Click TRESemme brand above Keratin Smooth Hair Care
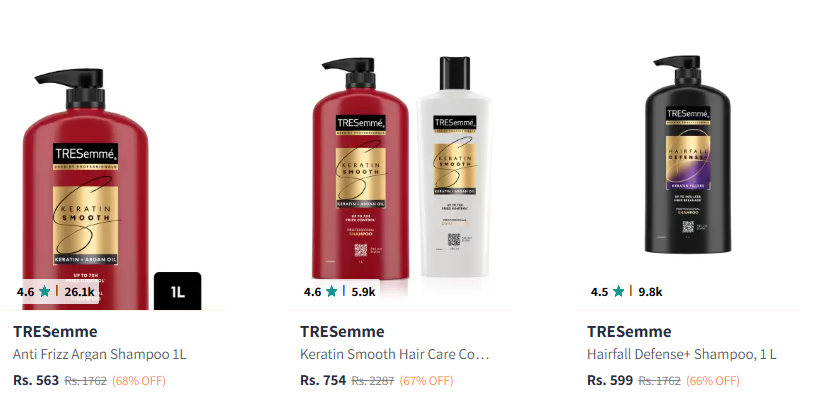This screenshot has width=836, height=417. (342, 332)
